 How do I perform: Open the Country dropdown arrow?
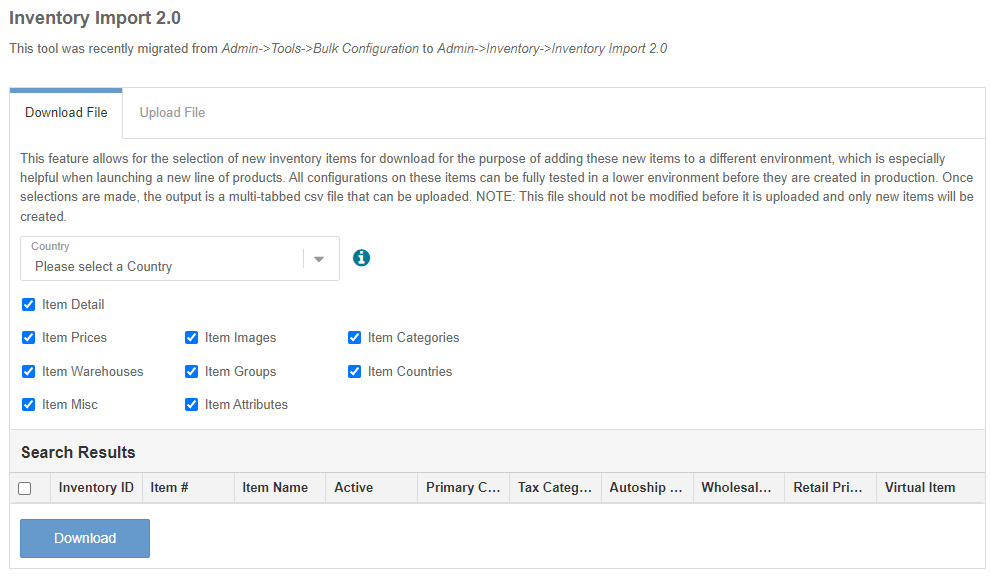click(319, 259)
